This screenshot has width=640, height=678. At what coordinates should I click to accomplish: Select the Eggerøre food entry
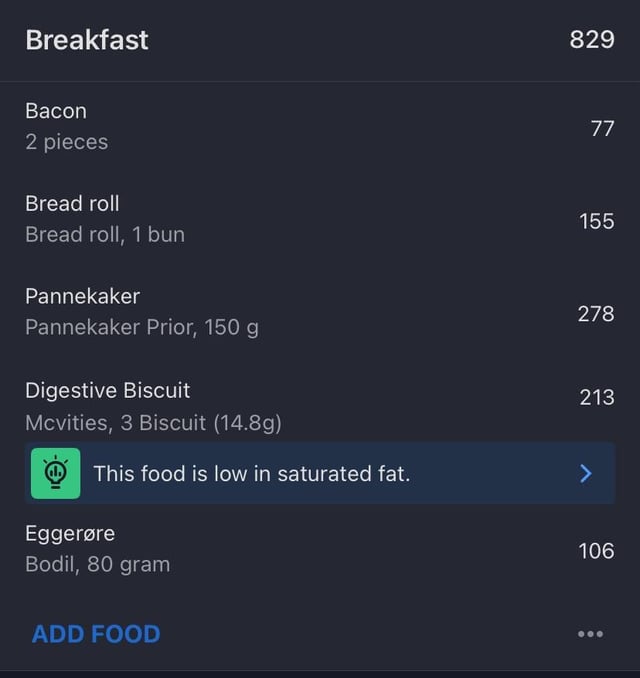point(70,533)
